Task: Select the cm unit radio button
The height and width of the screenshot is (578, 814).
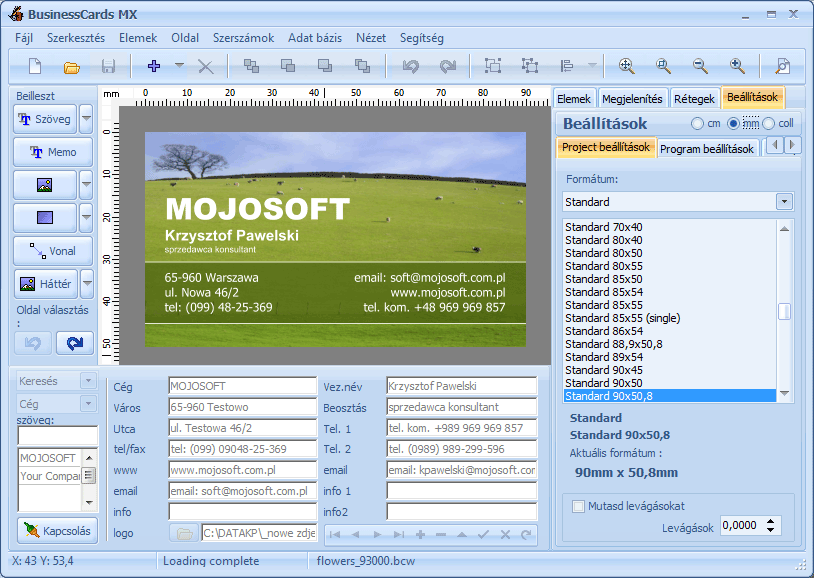Action: tap(697, 124)
